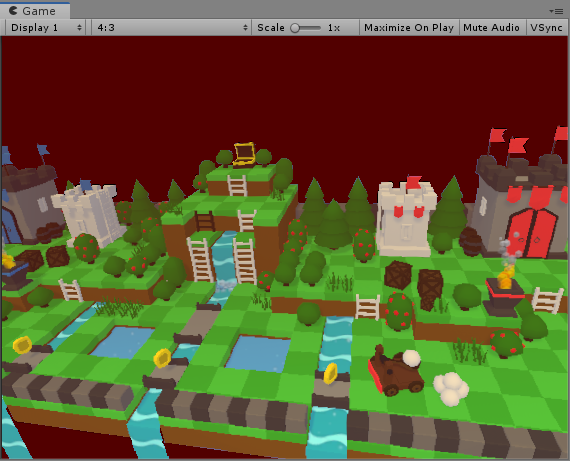This screenshot has height=461, width=570.
Task: Click the Scale slider handle
Action: pyautogui.click(x=295, y=28)
